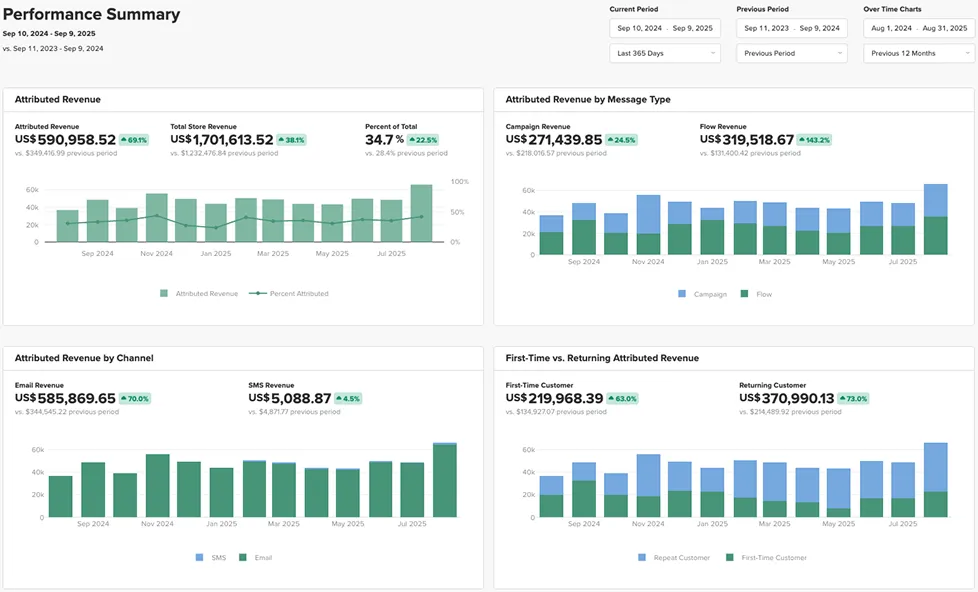
Task: Toggle the Campaign series legend icon
Action: [x=682, y=294]
